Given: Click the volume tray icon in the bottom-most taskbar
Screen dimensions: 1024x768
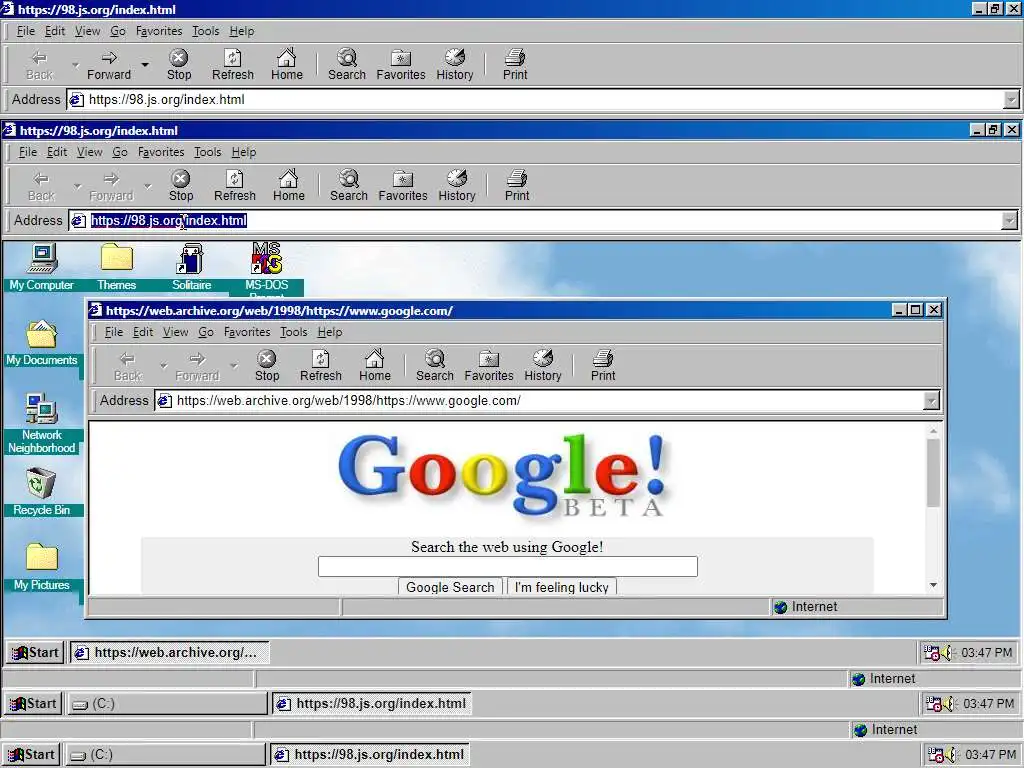Looking at the screenshot, I should pos(952,754).
